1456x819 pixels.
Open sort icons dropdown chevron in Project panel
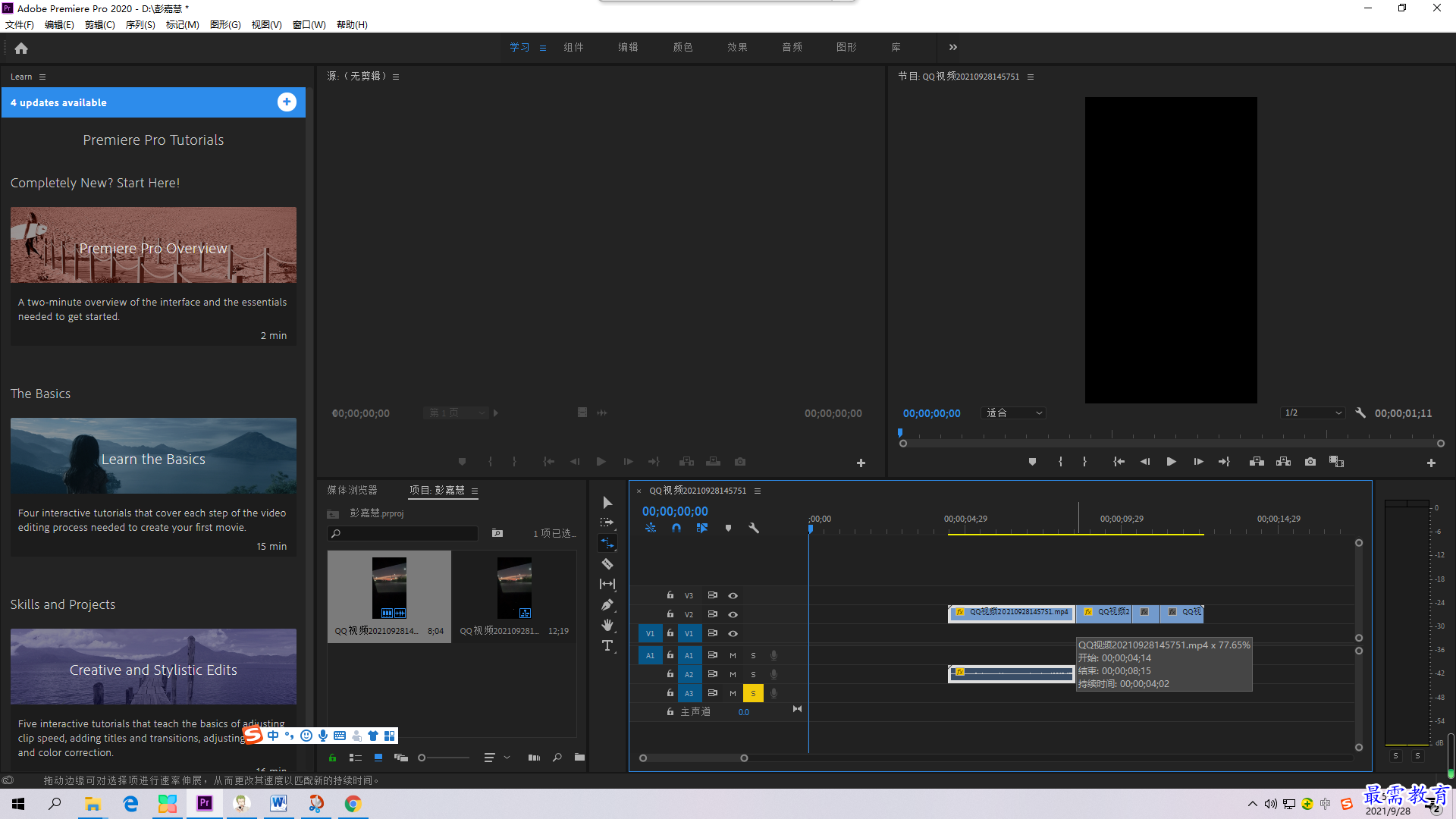pyautogui.click(x=507, y=758)
